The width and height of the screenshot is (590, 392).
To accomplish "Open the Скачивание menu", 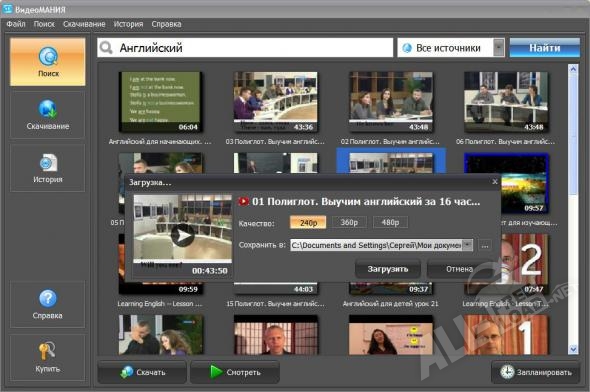I will pyautogui.click(x=84, y=24).
